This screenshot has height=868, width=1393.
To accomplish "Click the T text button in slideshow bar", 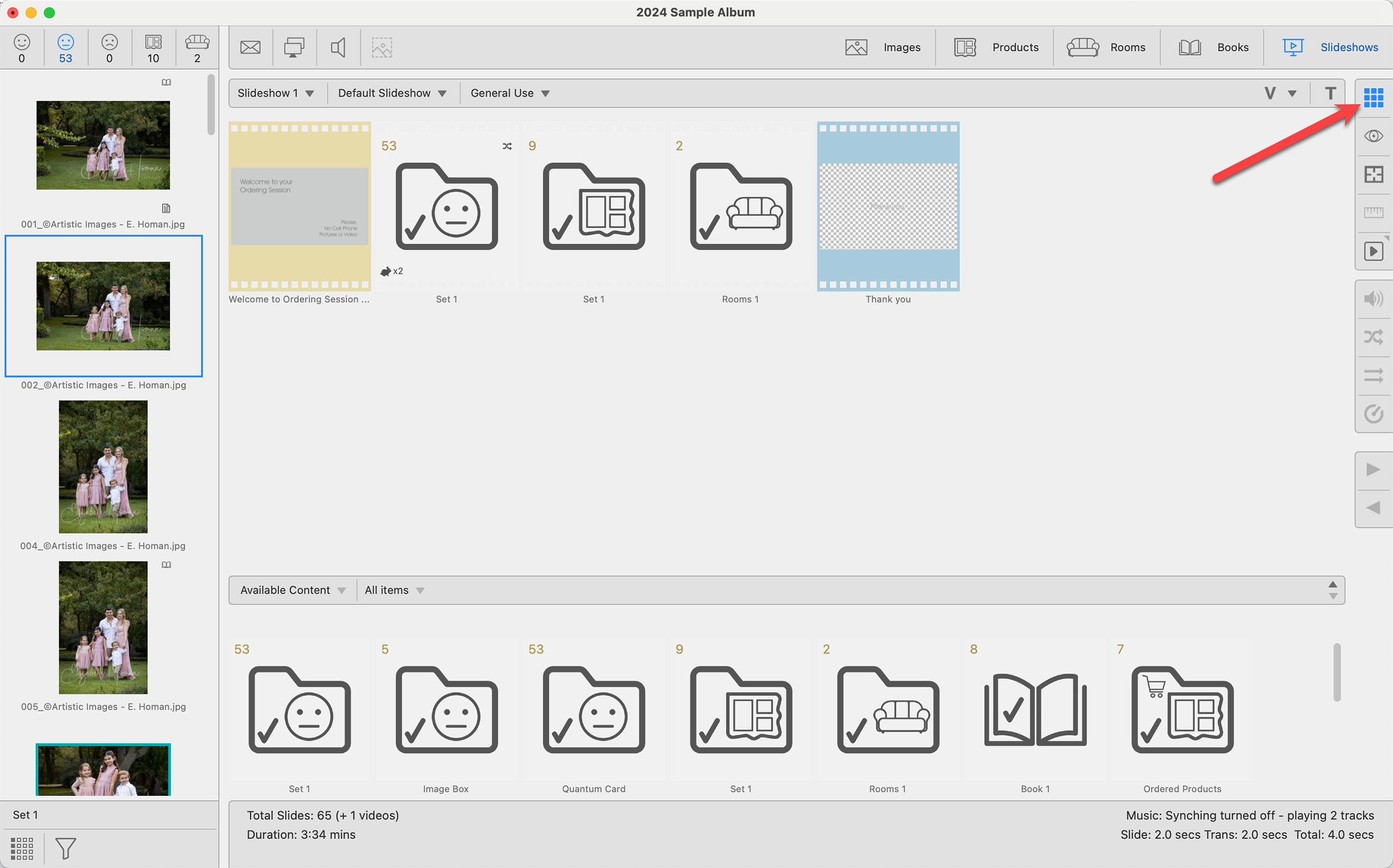I will click(1330, 93).
